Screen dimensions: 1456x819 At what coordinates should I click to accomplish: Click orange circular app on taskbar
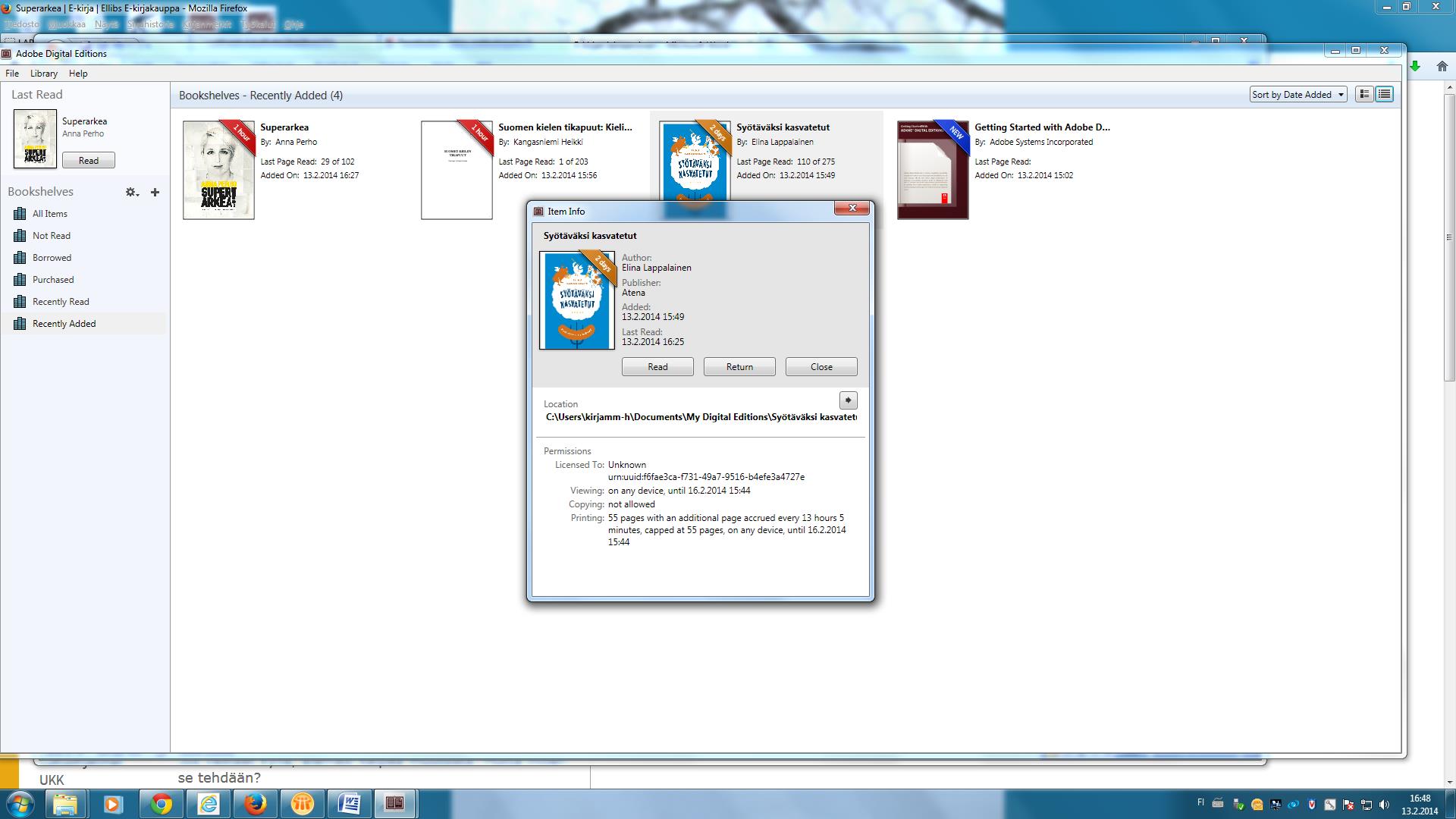click(302, 804)
